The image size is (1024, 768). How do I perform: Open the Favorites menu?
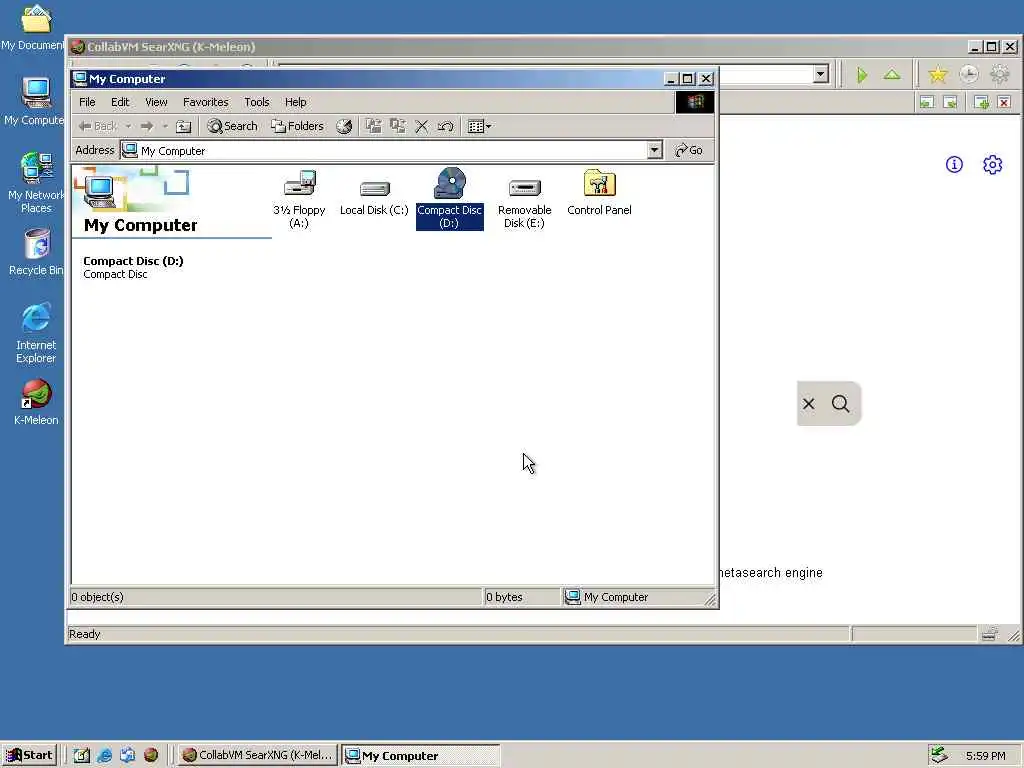tap(206, 102)
